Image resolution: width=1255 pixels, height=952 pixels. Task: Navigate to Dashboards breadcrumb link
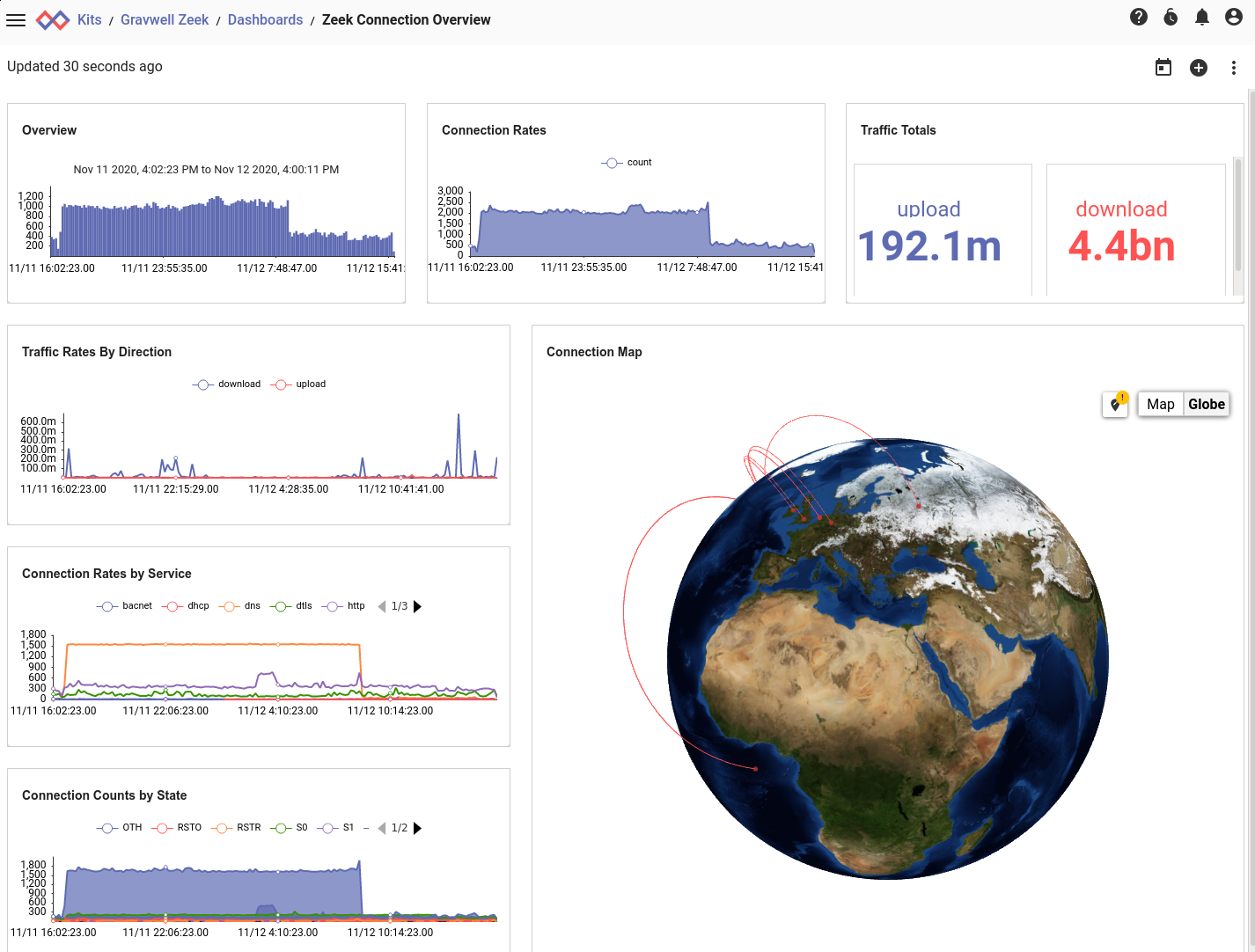click(x=265, y=19)
